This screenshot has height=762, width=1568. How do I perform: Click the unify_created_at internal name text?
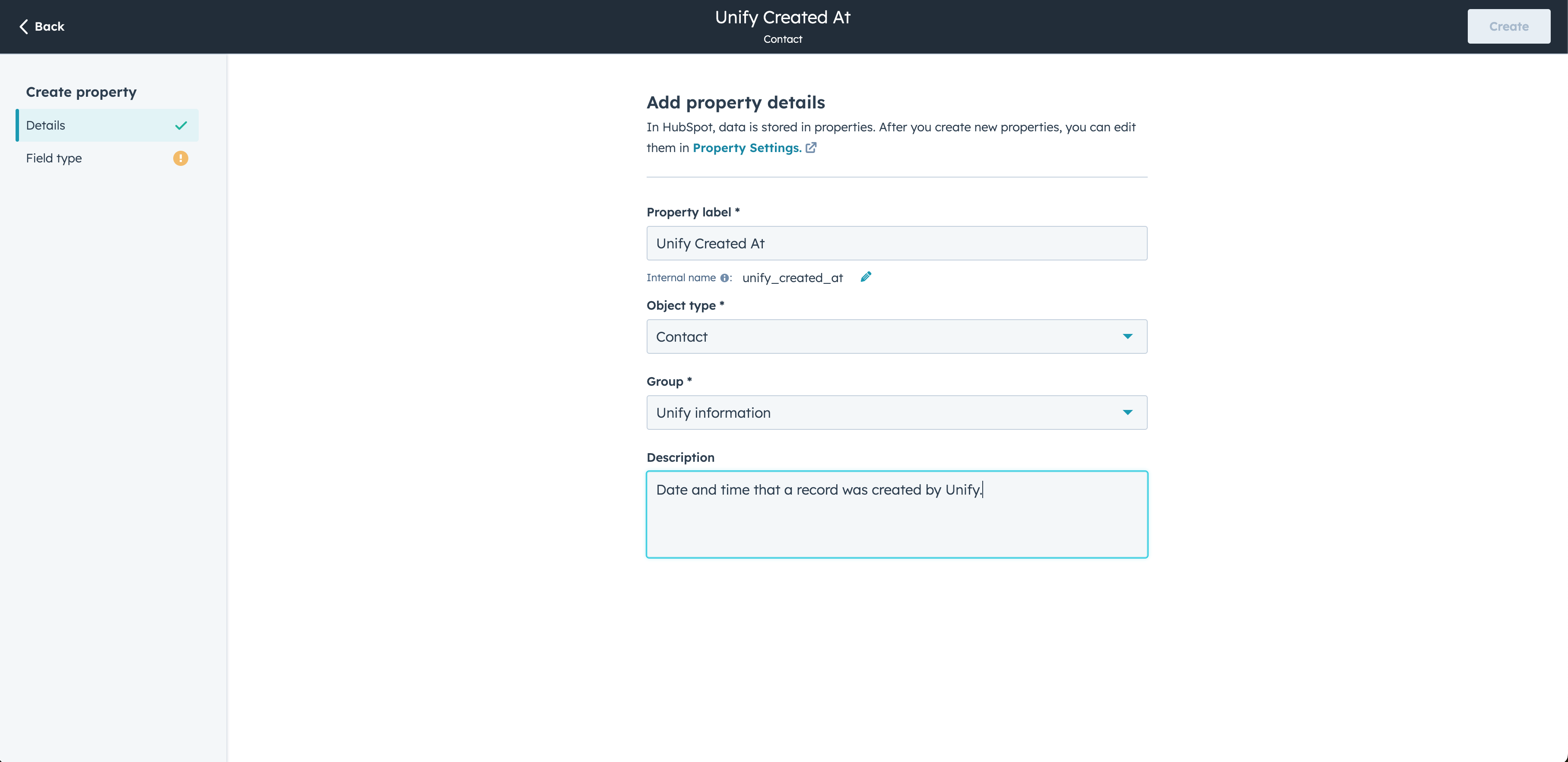click(x=793, y=278)
